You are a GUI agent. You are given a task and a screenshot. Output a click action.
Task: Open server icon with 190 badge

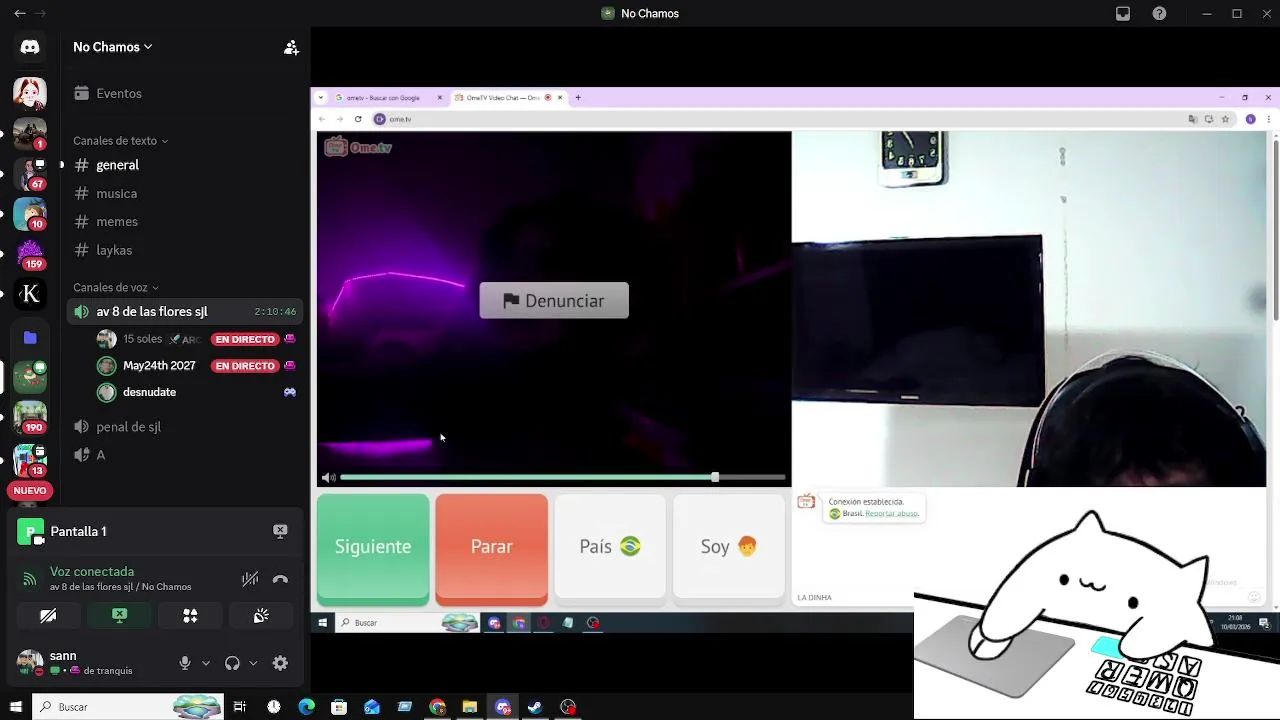30,416
